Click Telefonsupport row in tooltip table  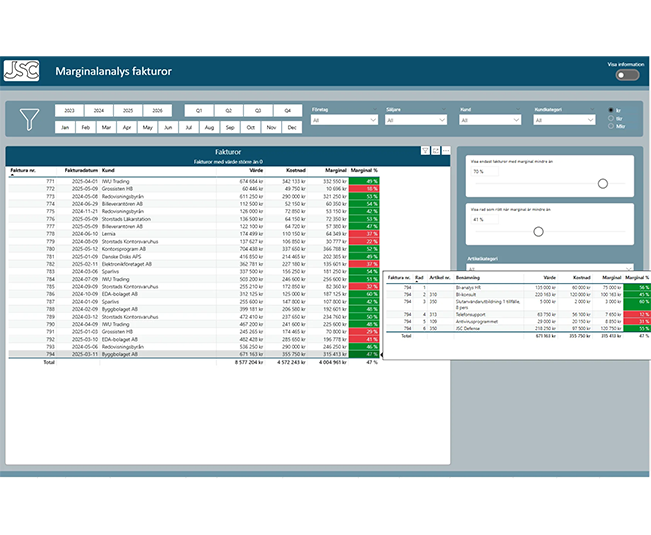pos(518,315)
